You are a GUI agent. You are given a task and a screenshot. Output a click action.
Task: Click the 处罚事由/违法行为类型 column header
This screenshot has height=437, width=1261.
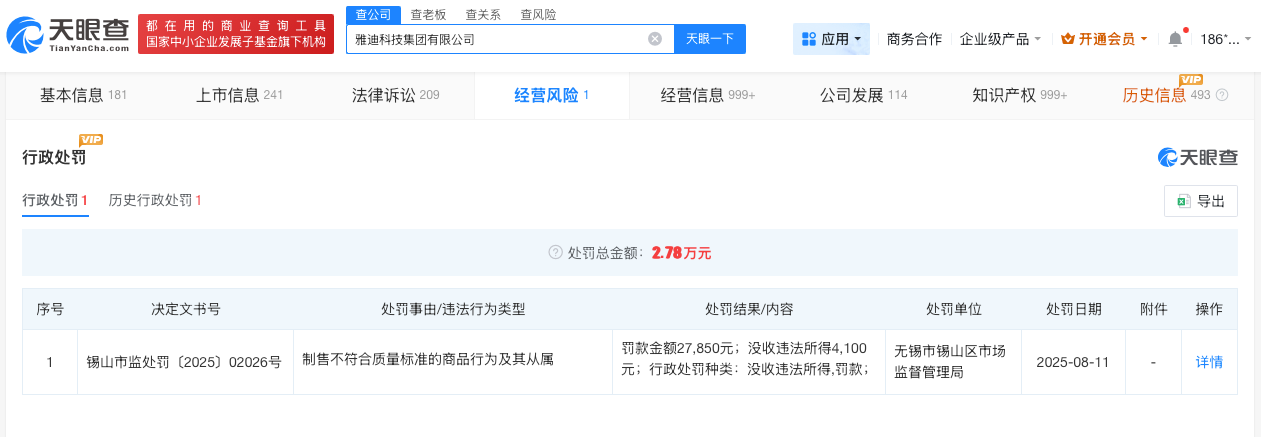pos(452,309)
